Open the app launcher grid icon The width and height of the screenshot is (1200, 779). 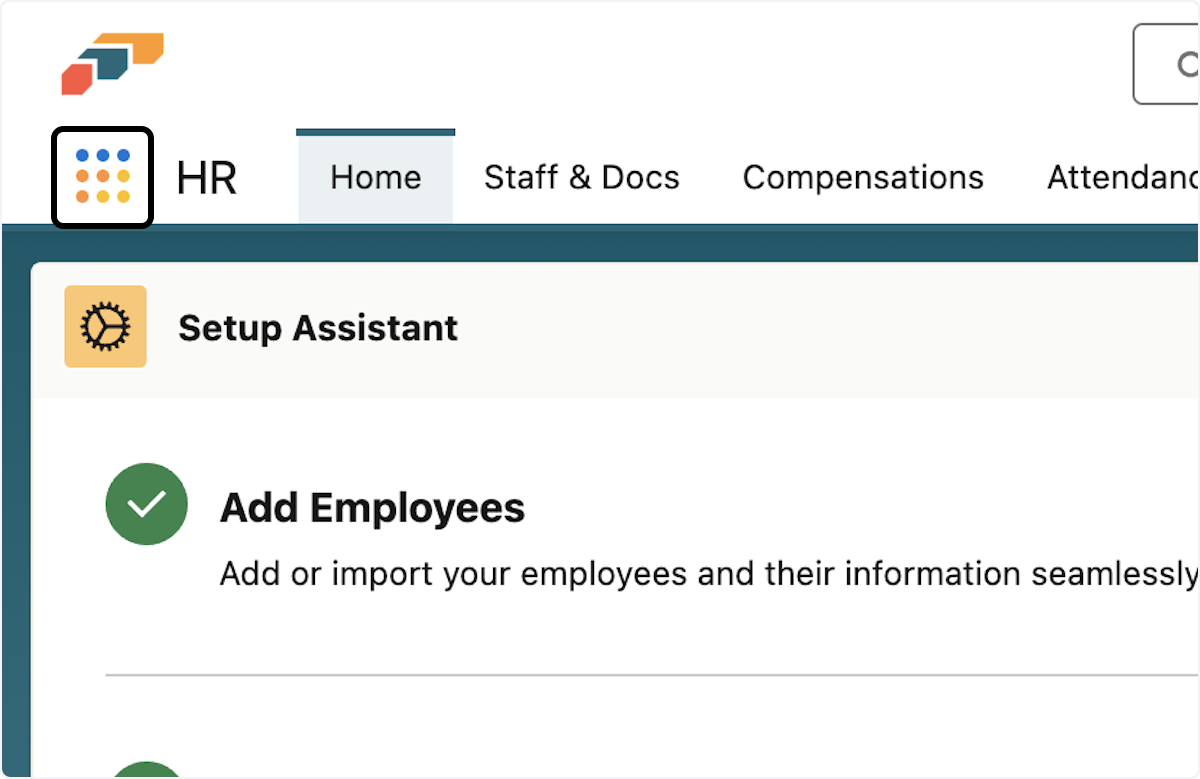click(x=102, y=177)
